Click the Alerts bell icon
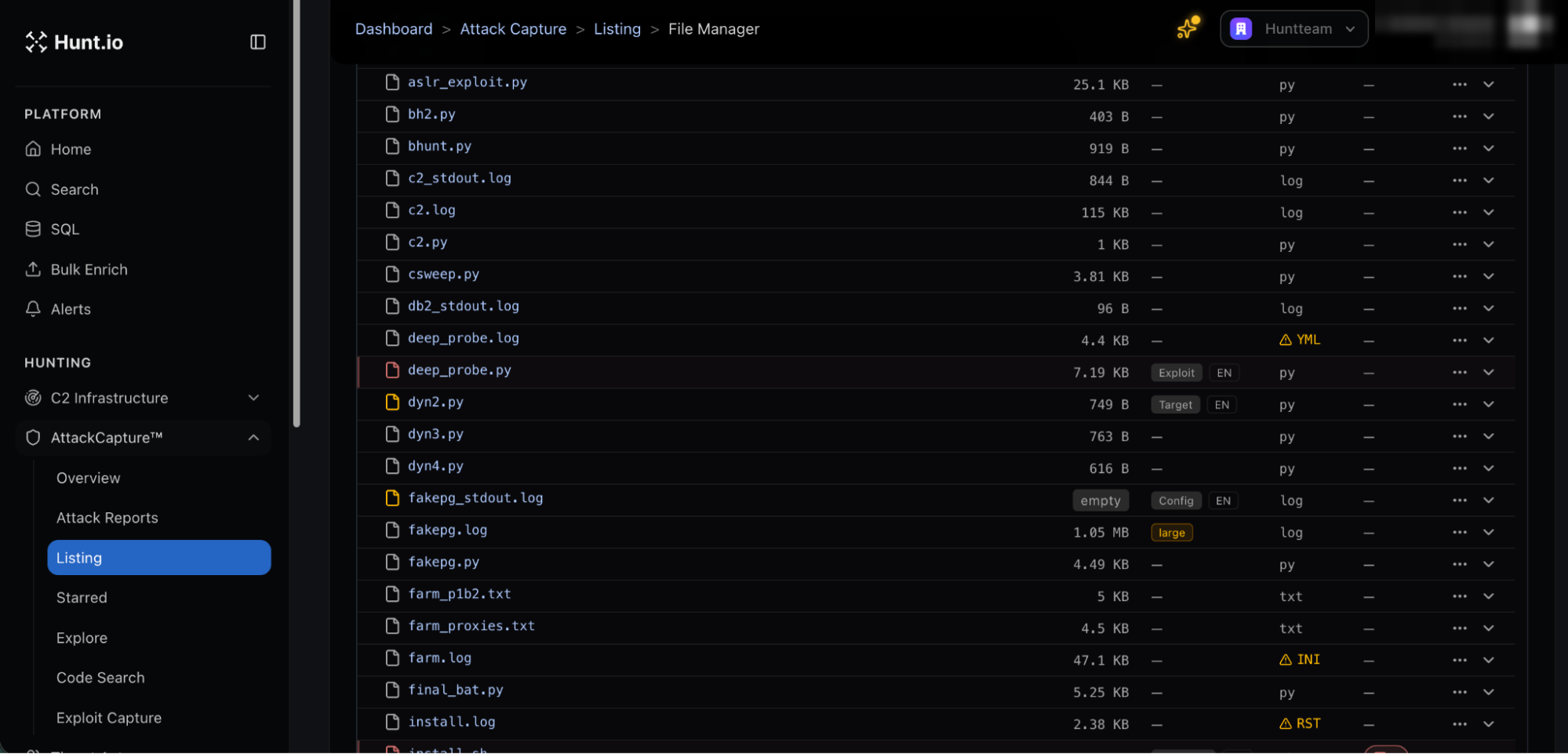 pos(33,309)
